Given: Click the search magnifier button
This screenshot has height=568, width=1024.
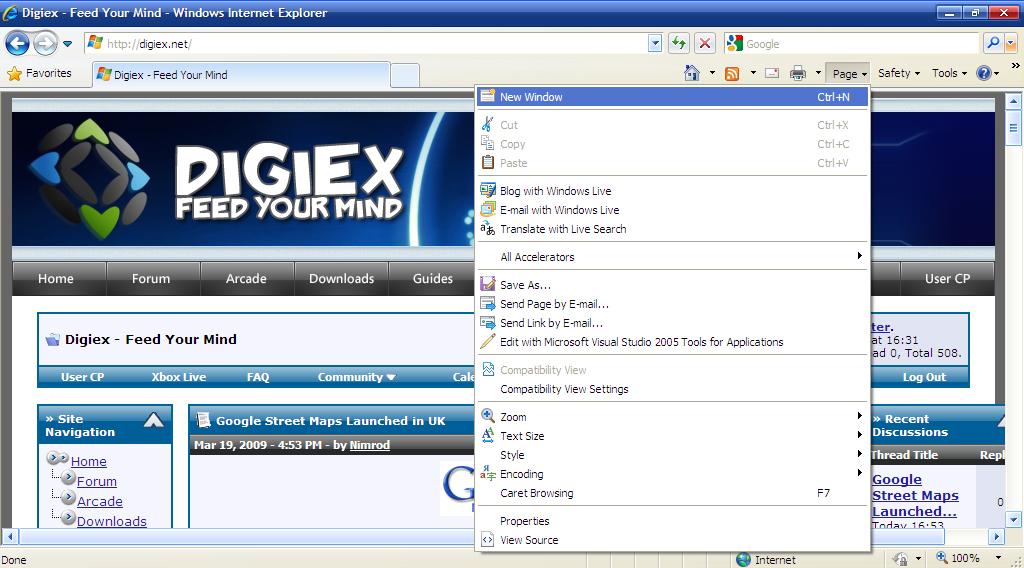Looking at the screenshot, I should (x=993, y=44).
